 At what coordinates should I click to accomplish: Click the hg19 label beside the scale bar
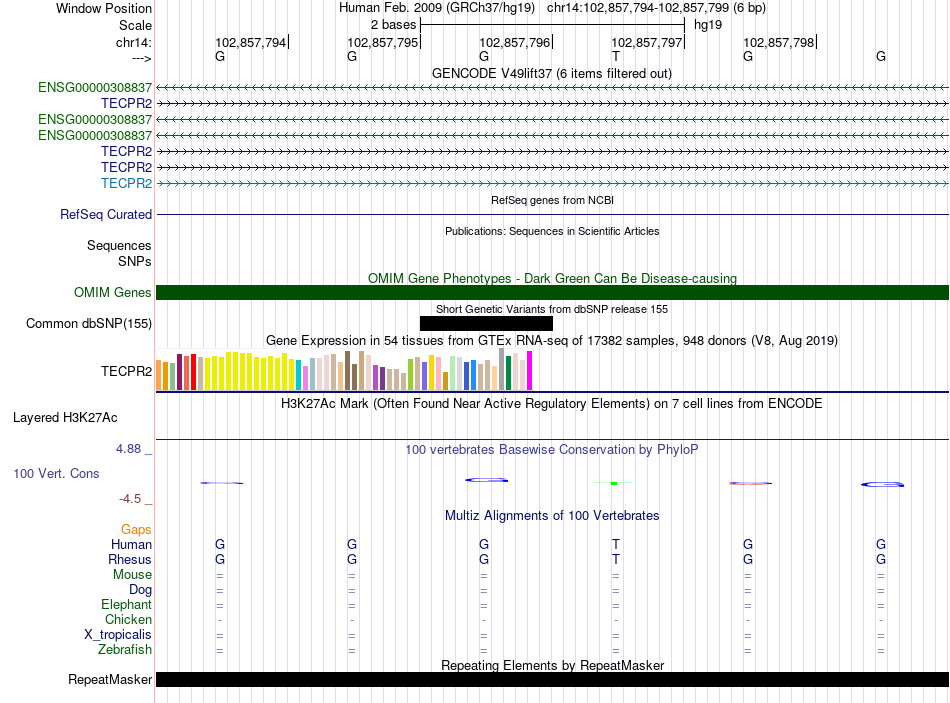click(708, 25)
